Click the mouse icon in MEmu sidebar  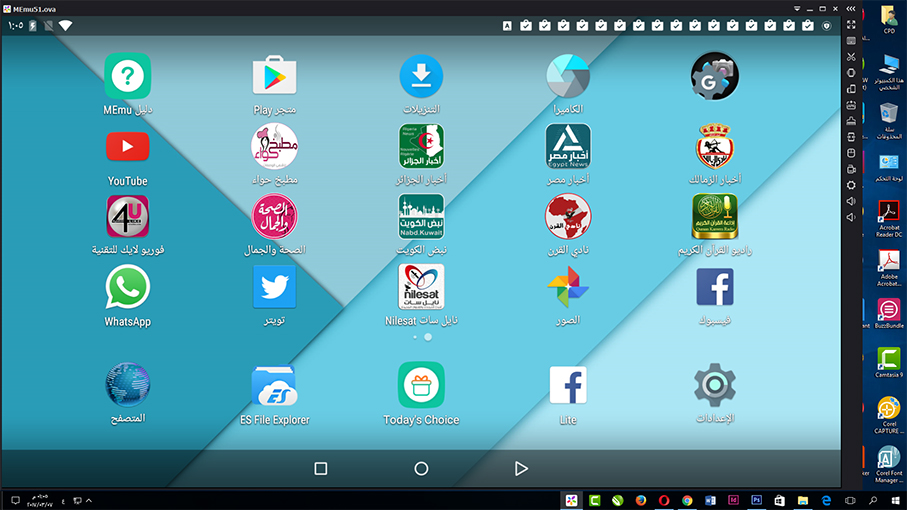tap(851, 153)
